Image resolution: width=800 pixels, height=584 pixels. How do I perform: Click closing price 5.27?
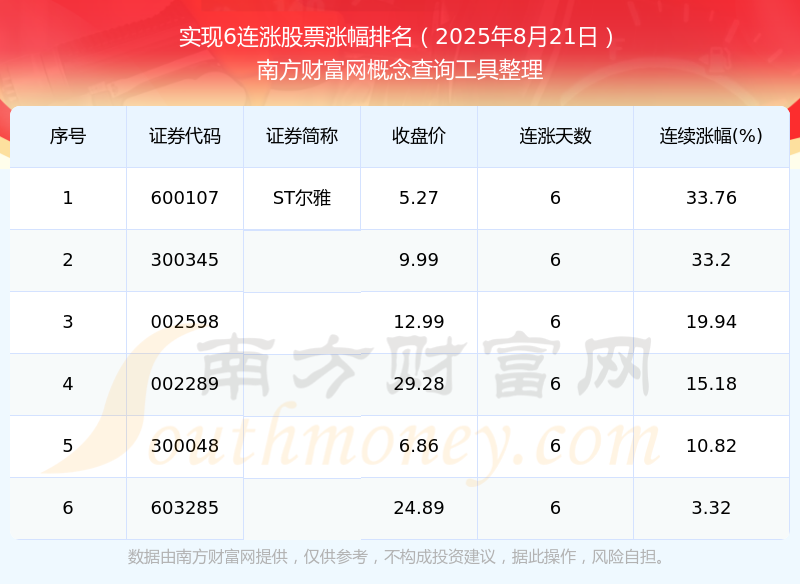(419, 198)
